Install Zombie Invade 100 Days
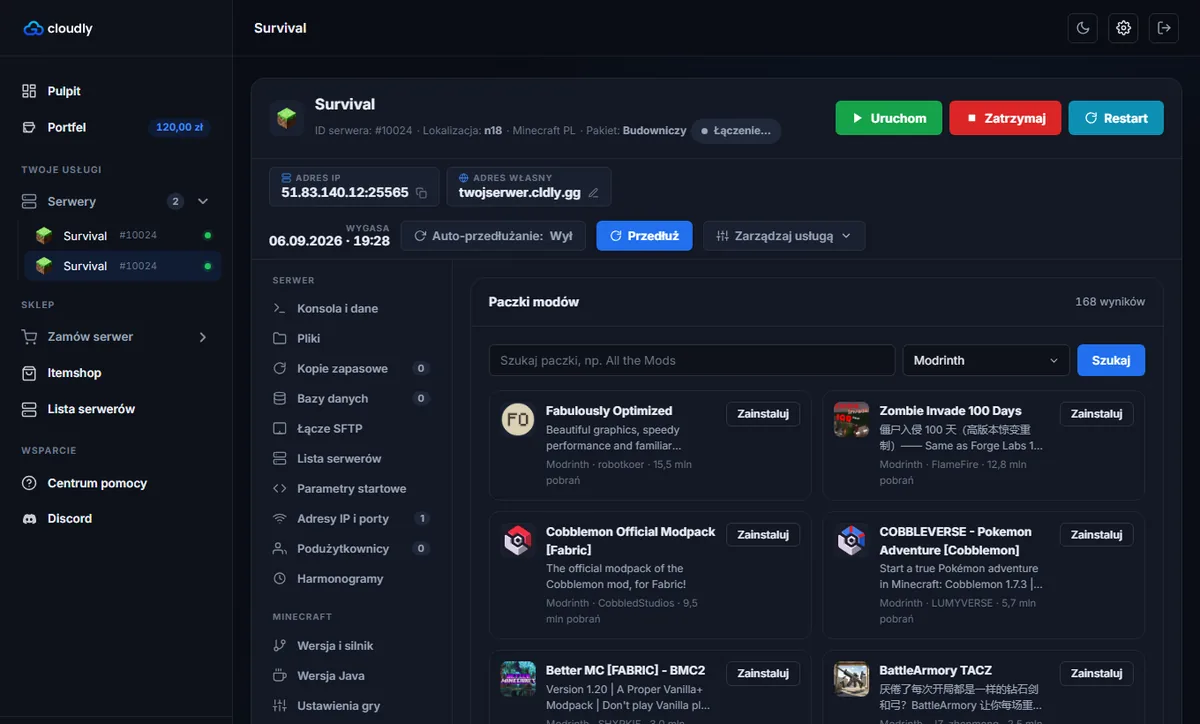The height and width of the screenshot is (724, 1200). [x=1096, y=414]
